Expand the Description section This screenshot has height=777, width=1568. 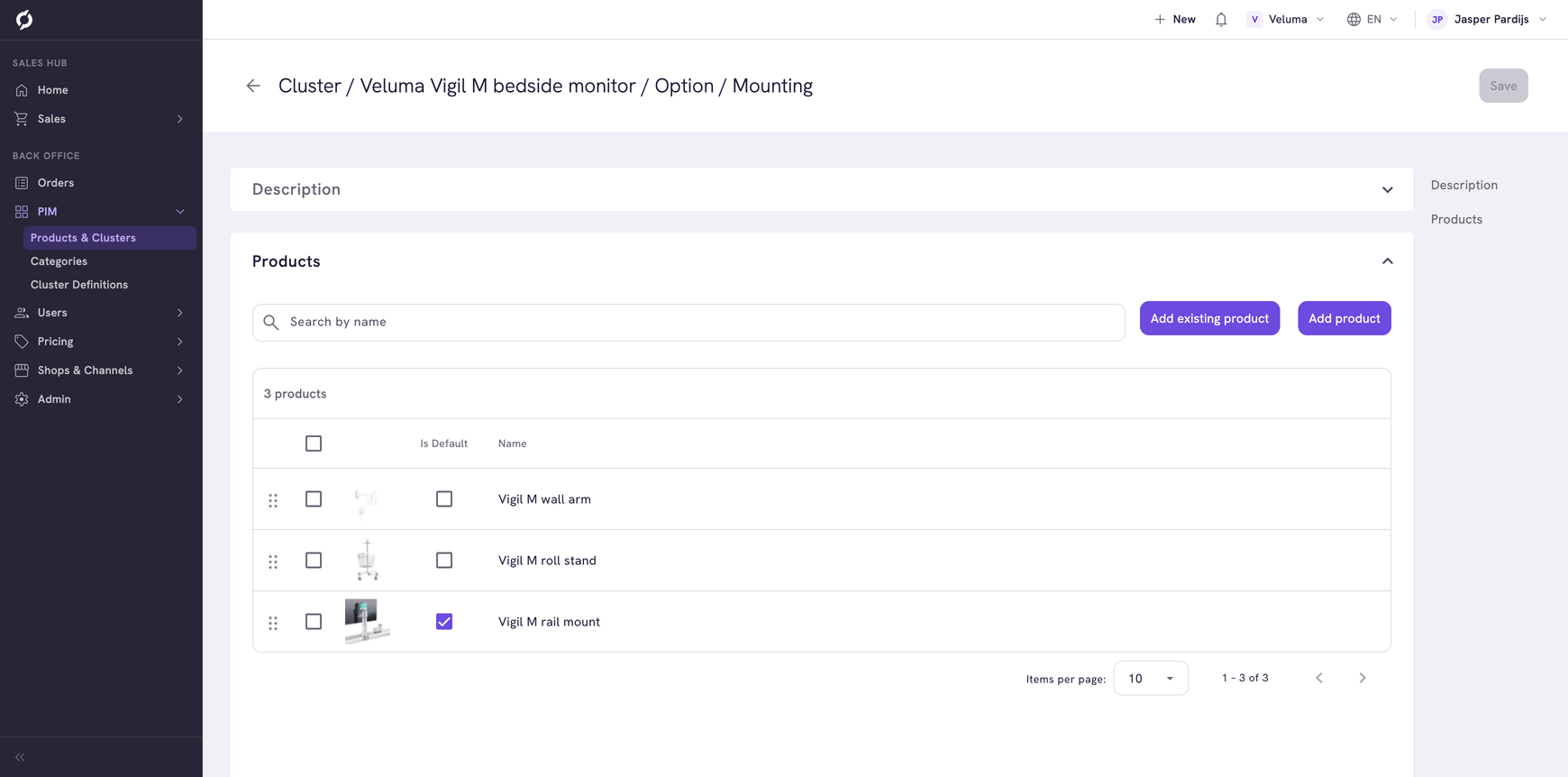pos(1388,190)
